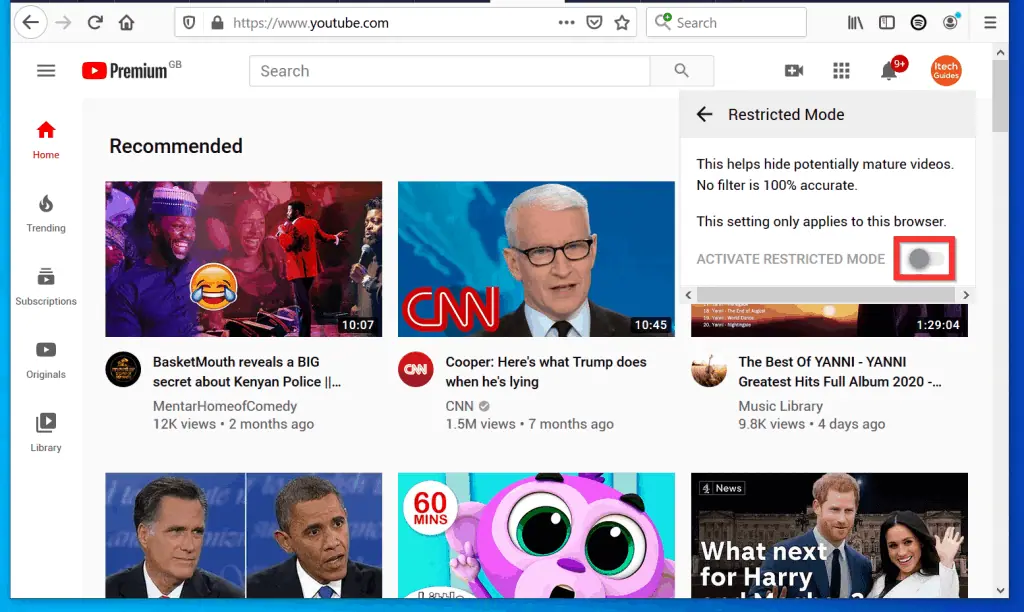Open Harry and Meghan news thumbnail
The image size is (1024, 612).
tap(829, 536)
